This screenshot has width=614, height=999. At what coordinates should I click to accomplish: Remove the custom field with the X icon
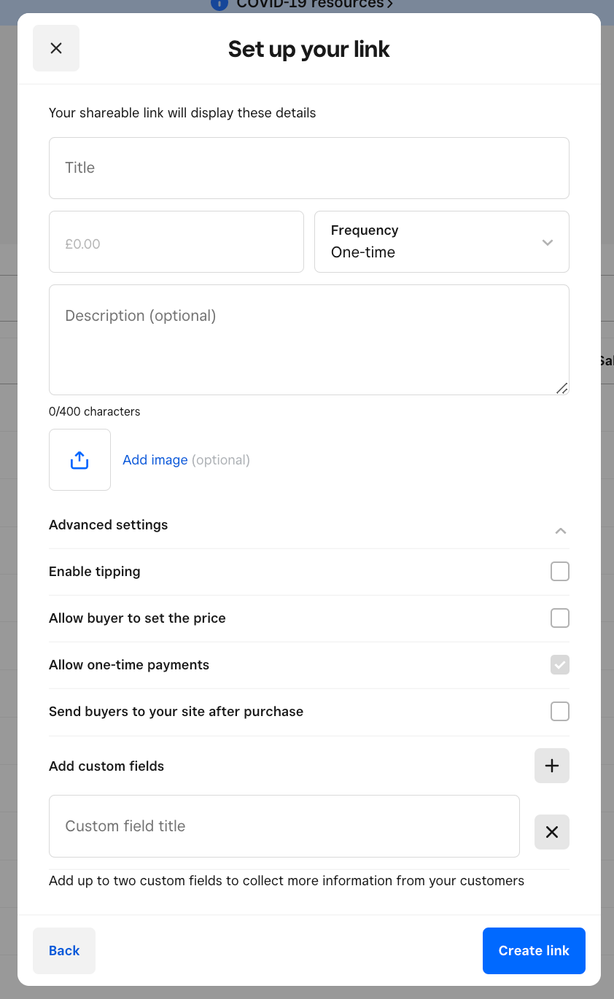[x=552, y=831]
